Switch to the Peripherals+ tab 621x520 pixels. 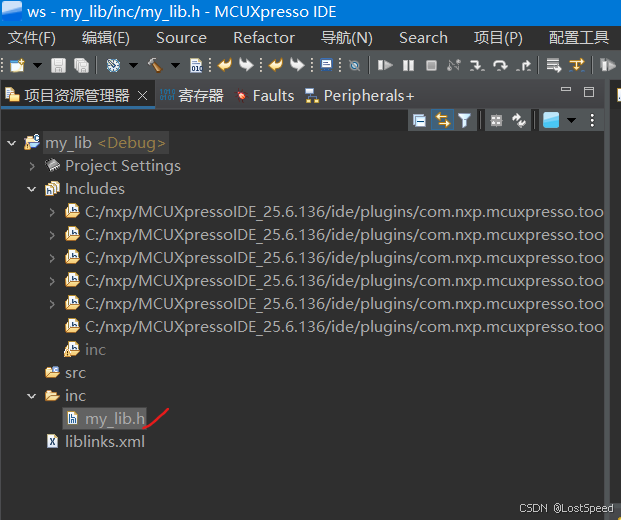pyautogui.click(x=360, y=95)
